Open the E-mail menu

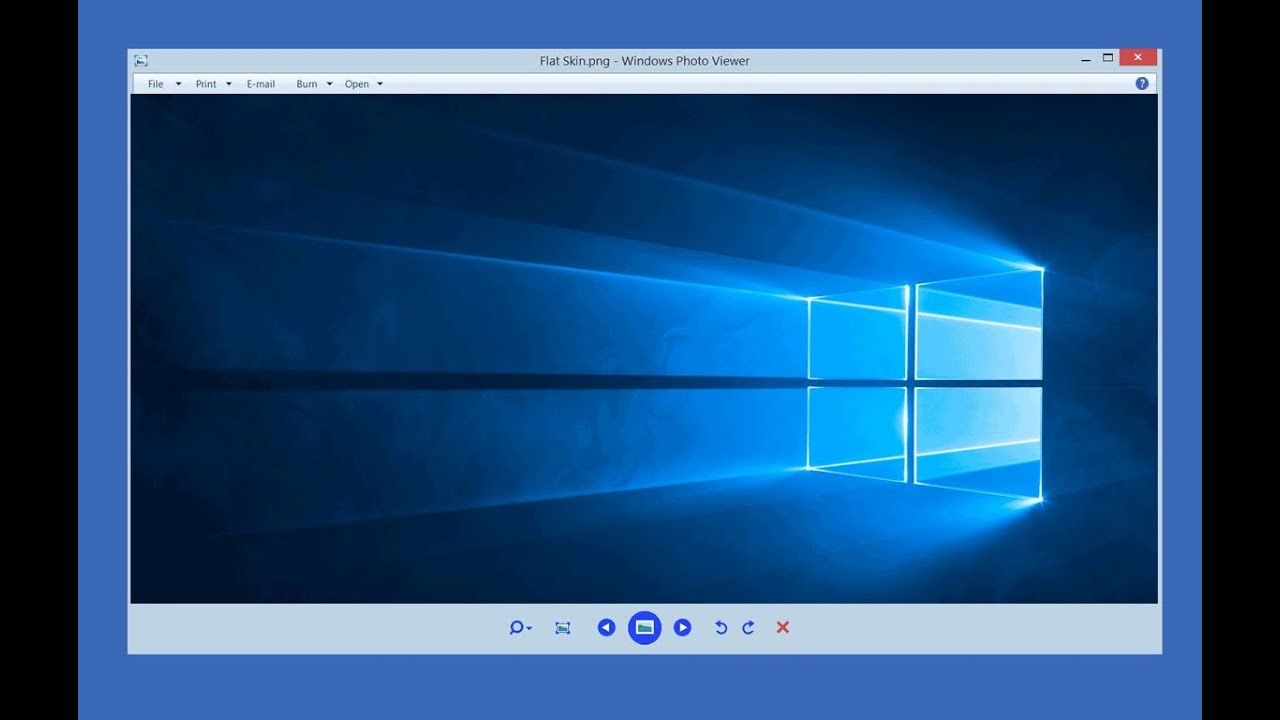pos(260,84)
